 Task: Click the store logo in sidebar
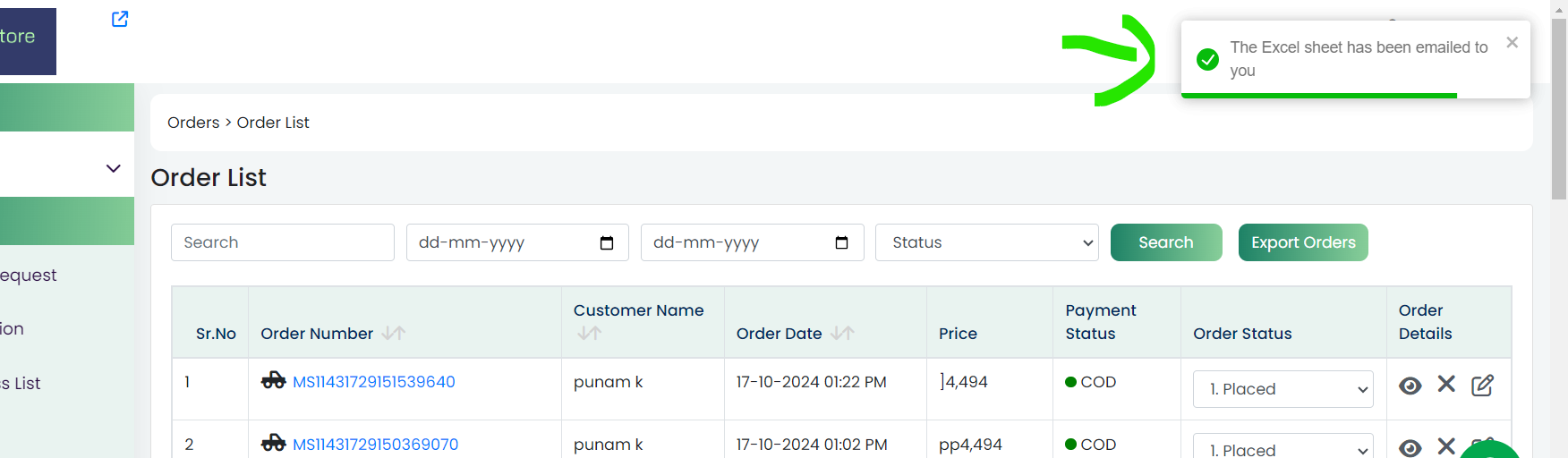pyautogui.click(x=28, y=41)
